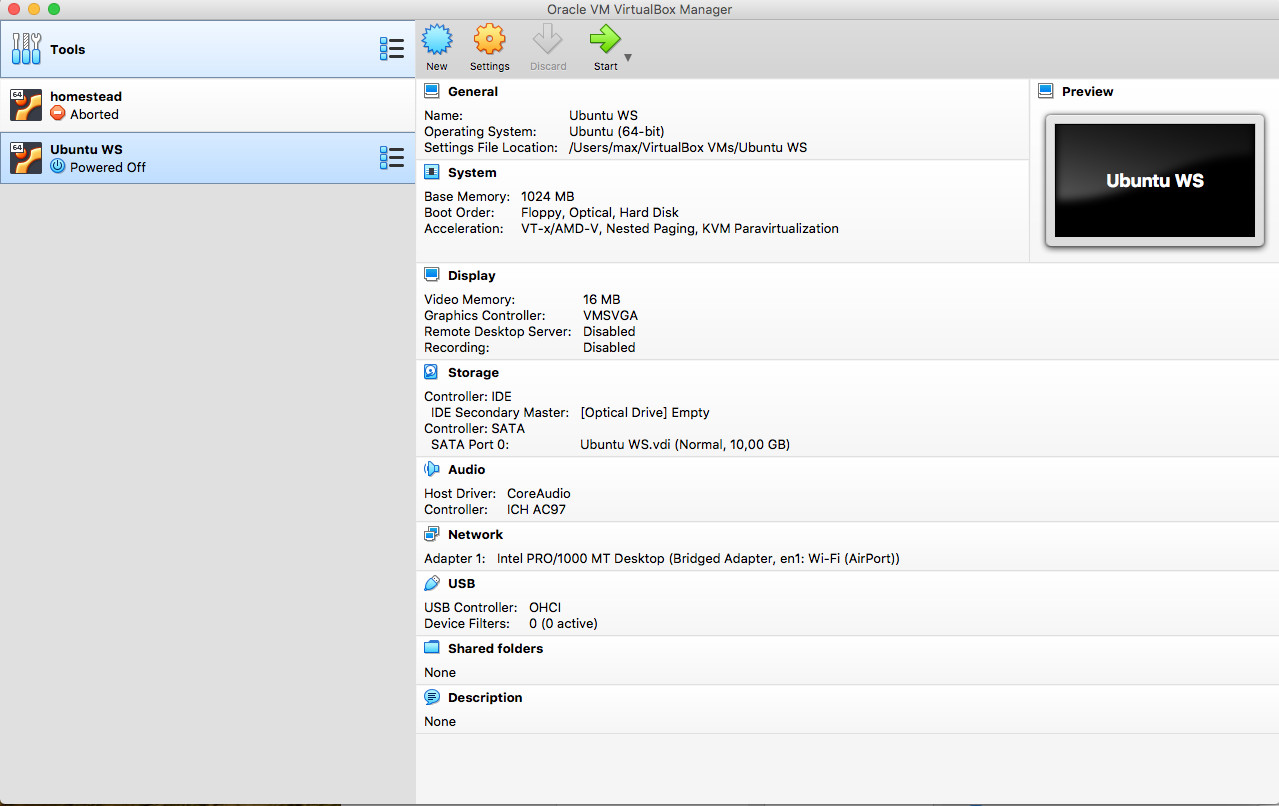The height and width of the screenshot is (806, 1279).
Task: Click the Powered Off status text
Action: click(x=108, y=167)
